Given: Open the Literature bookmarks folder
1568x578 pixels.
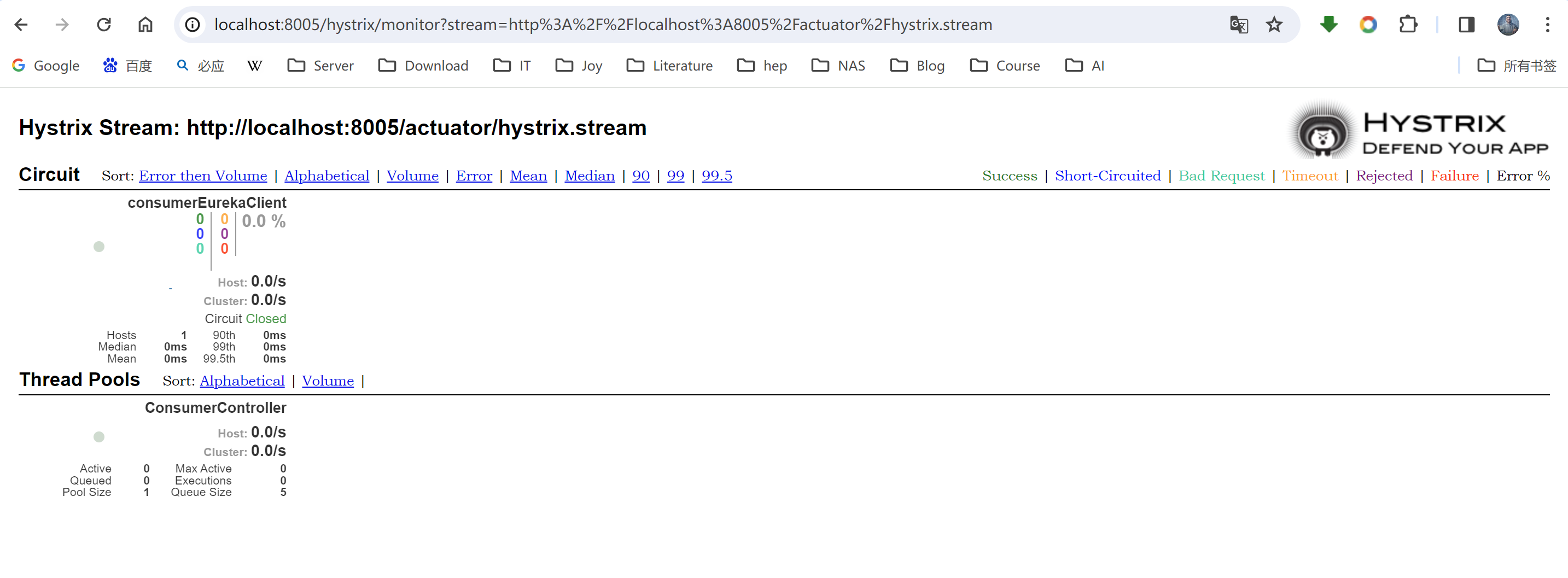Looking at the screenshot, I should 669,66.
